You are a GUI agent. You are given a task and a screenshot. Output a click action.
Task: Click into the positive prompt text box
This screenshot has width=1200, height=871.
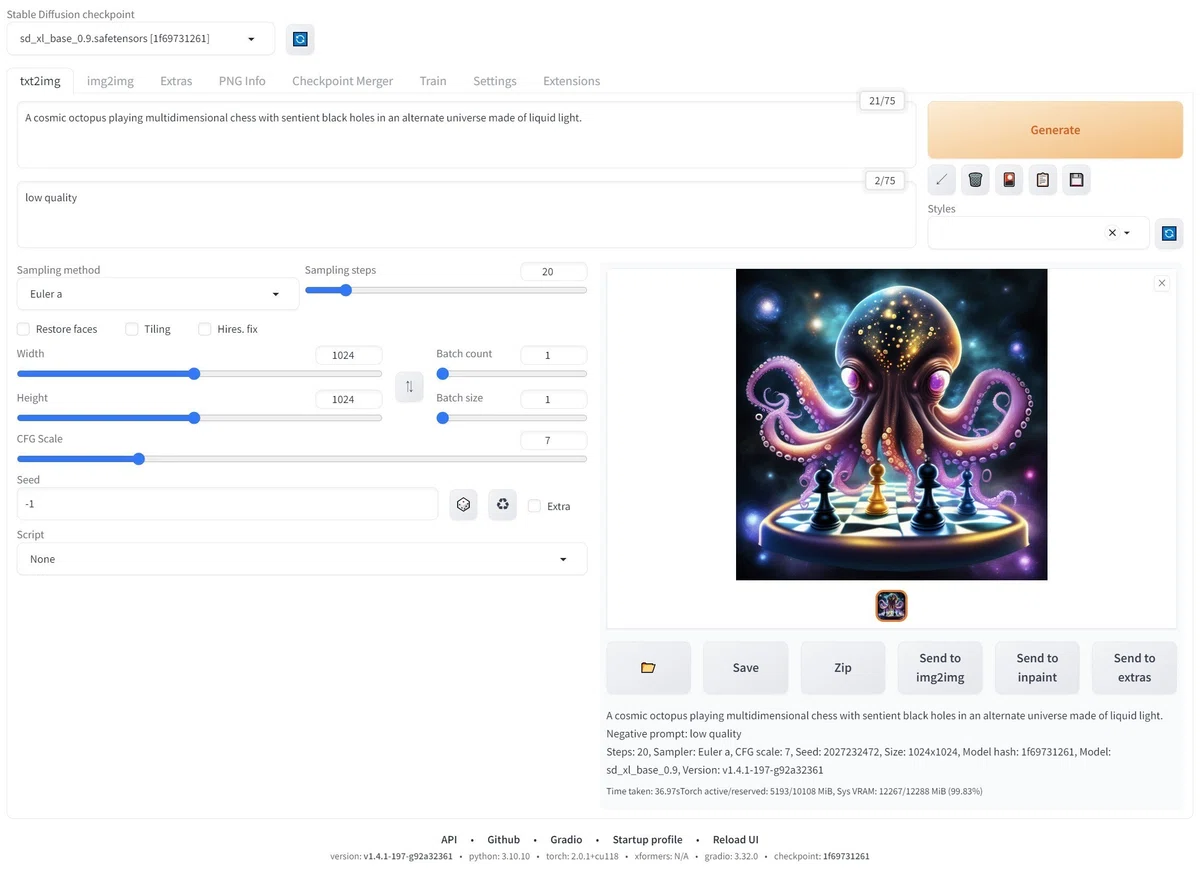pyautogui.click(x=466, y=134)
